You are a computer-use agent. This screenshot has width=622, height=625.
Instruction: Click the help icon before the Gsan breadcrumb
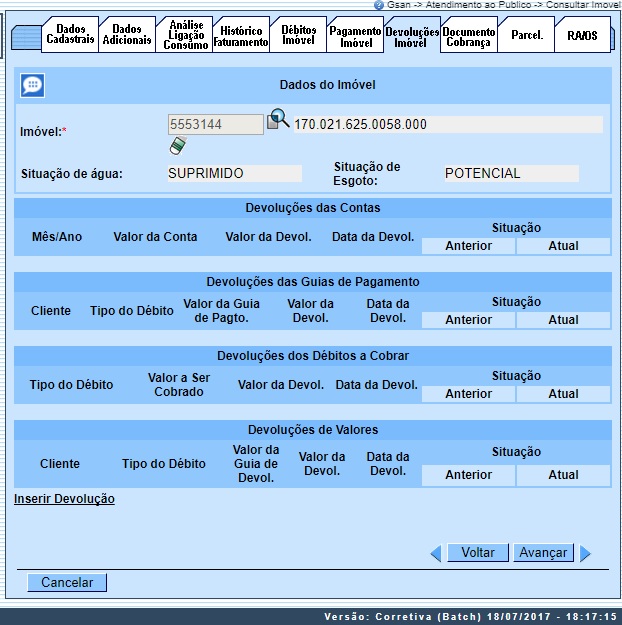point(378,5)
